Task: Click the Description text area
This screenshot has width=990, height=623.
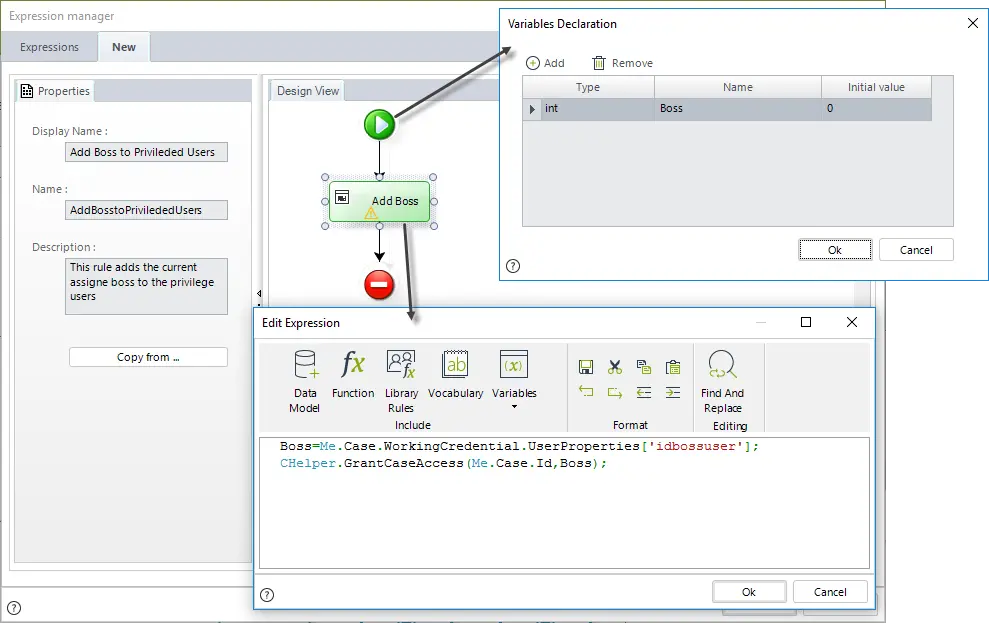Action: [x=146, y=286]
